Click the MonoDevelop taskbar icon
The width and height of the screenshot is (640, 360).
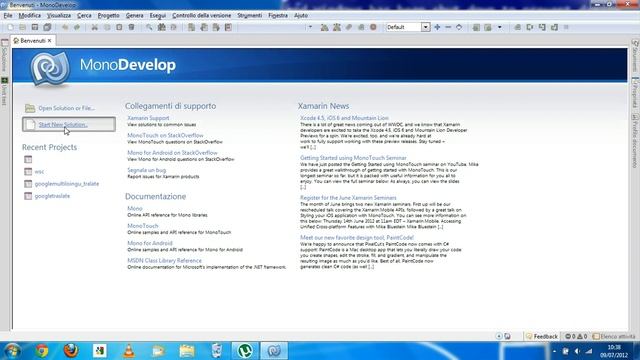[x=274, y=351]
